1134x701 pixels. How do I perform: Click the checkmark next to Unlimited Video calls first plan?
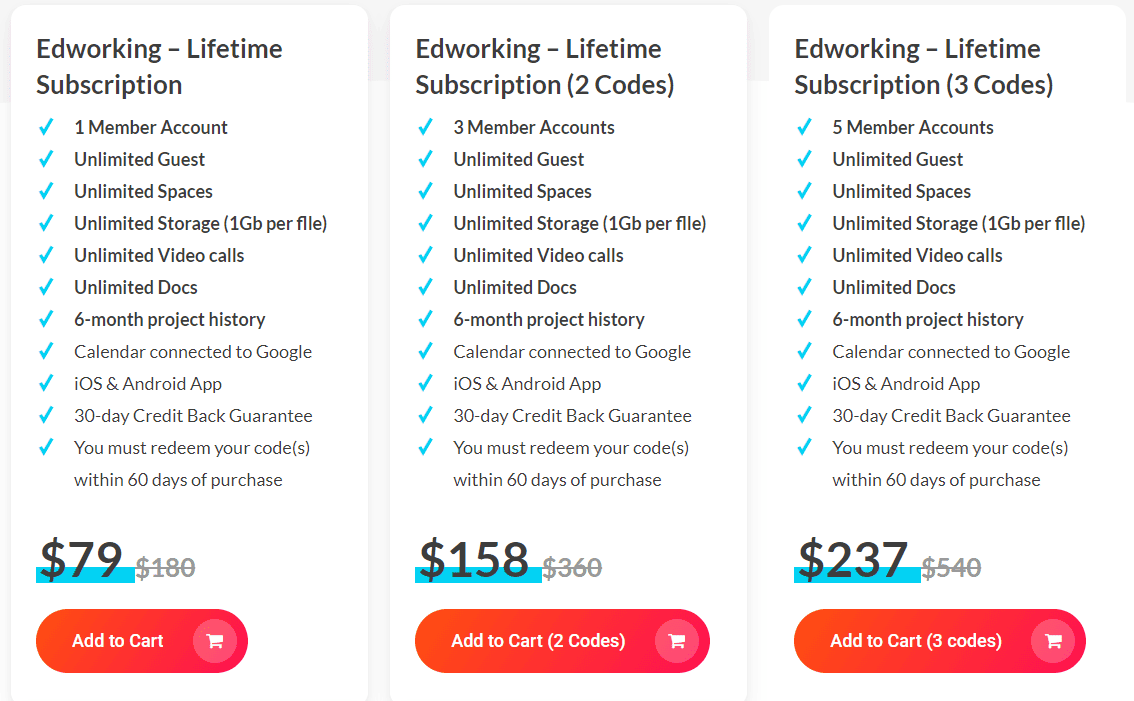point(46,255)
